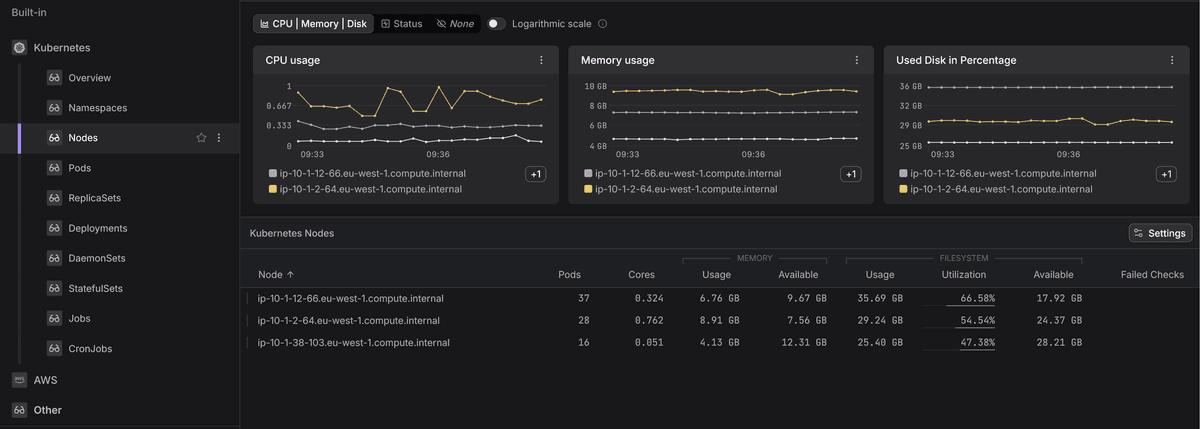Click the binoculars icon beside Jobs
This screenshot has height=429, width=1200.
(x=55, y=318)
